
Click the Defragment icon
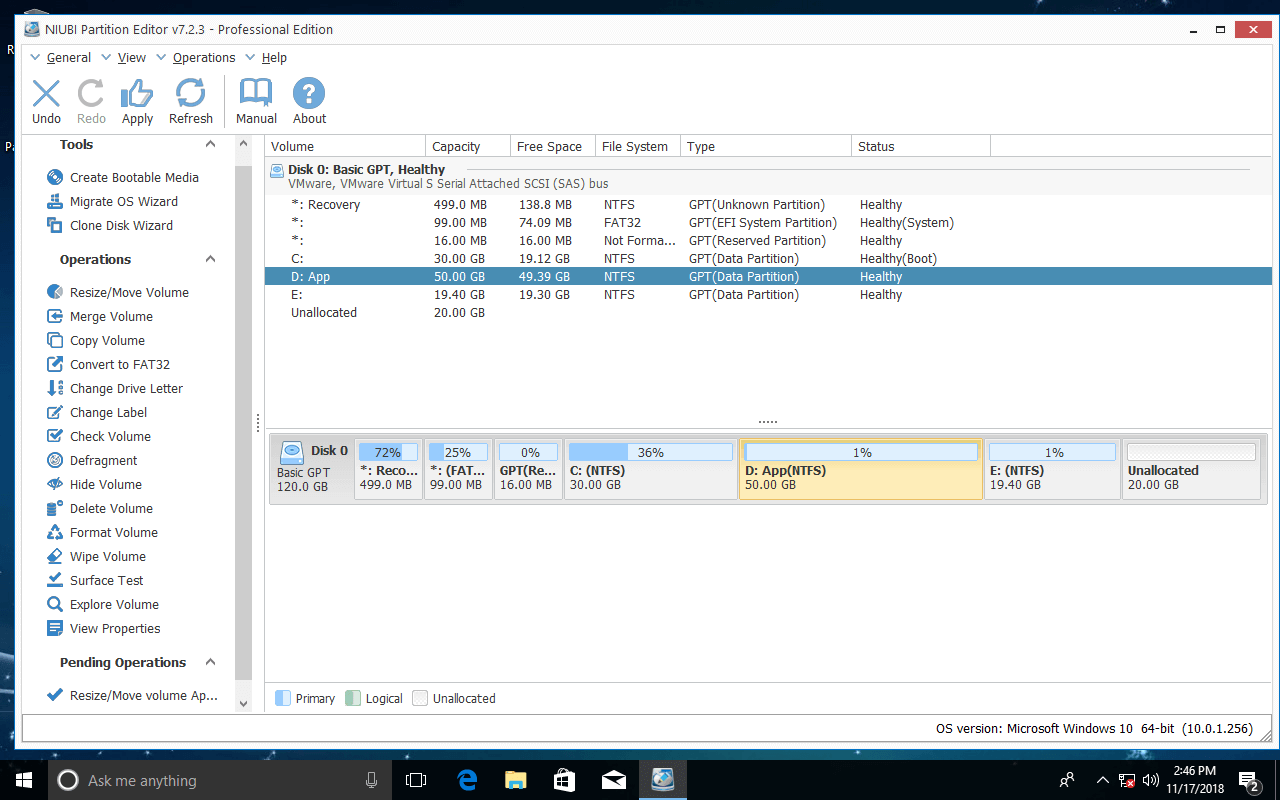point(55,460)
